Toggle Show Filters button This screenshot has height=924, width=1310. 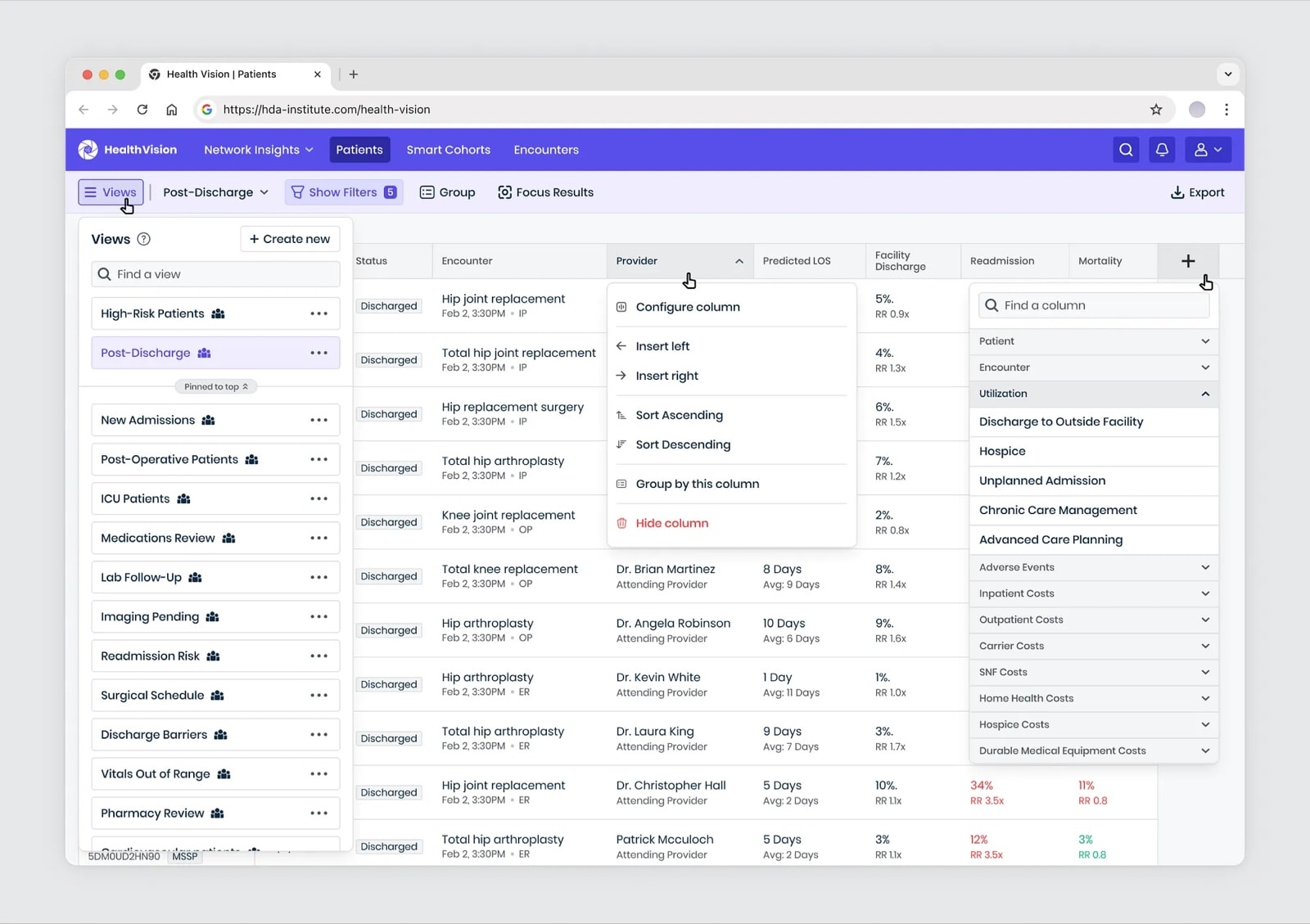coord(344,192)
